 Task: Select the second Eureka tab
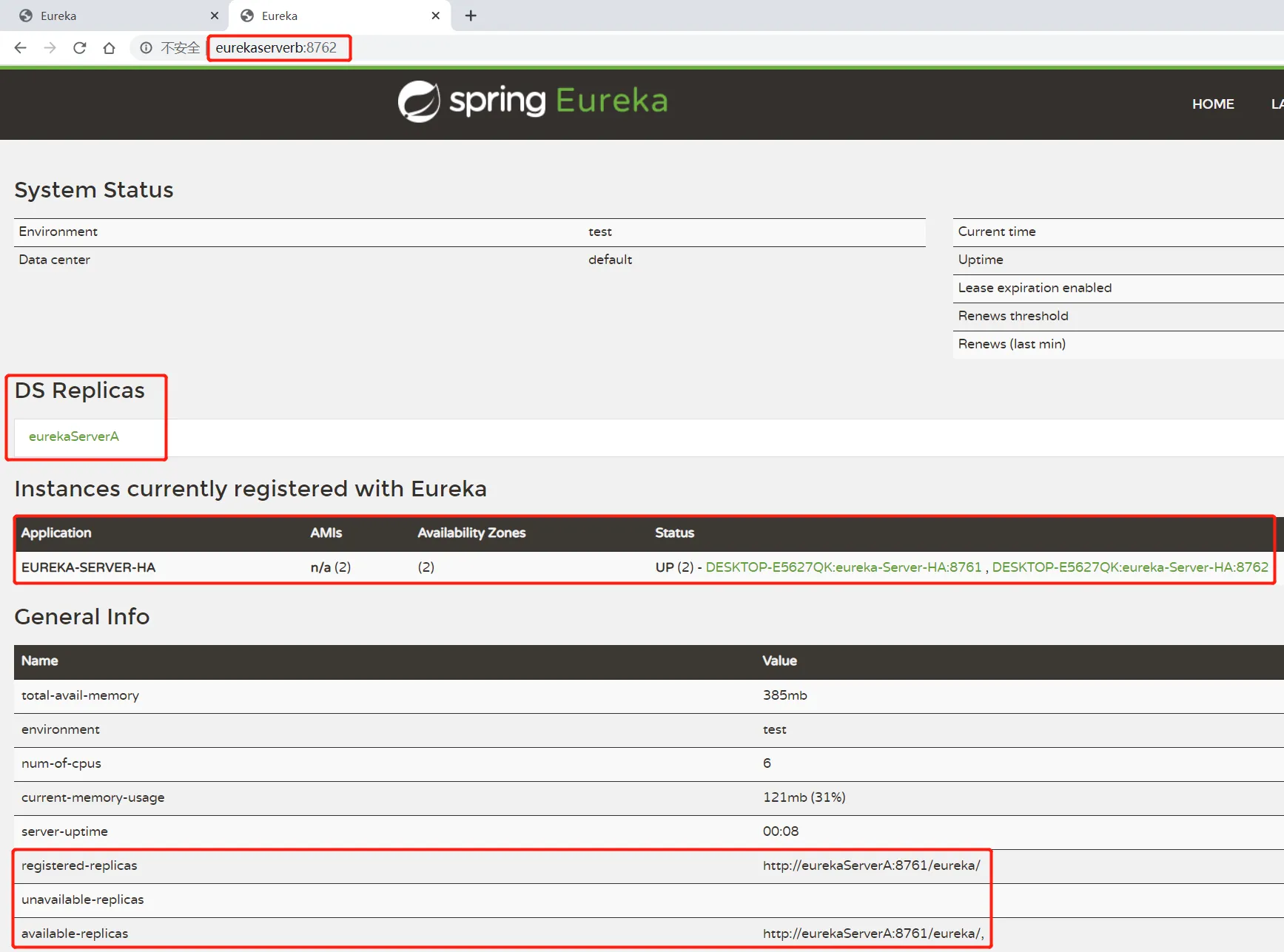pos(333,16)
